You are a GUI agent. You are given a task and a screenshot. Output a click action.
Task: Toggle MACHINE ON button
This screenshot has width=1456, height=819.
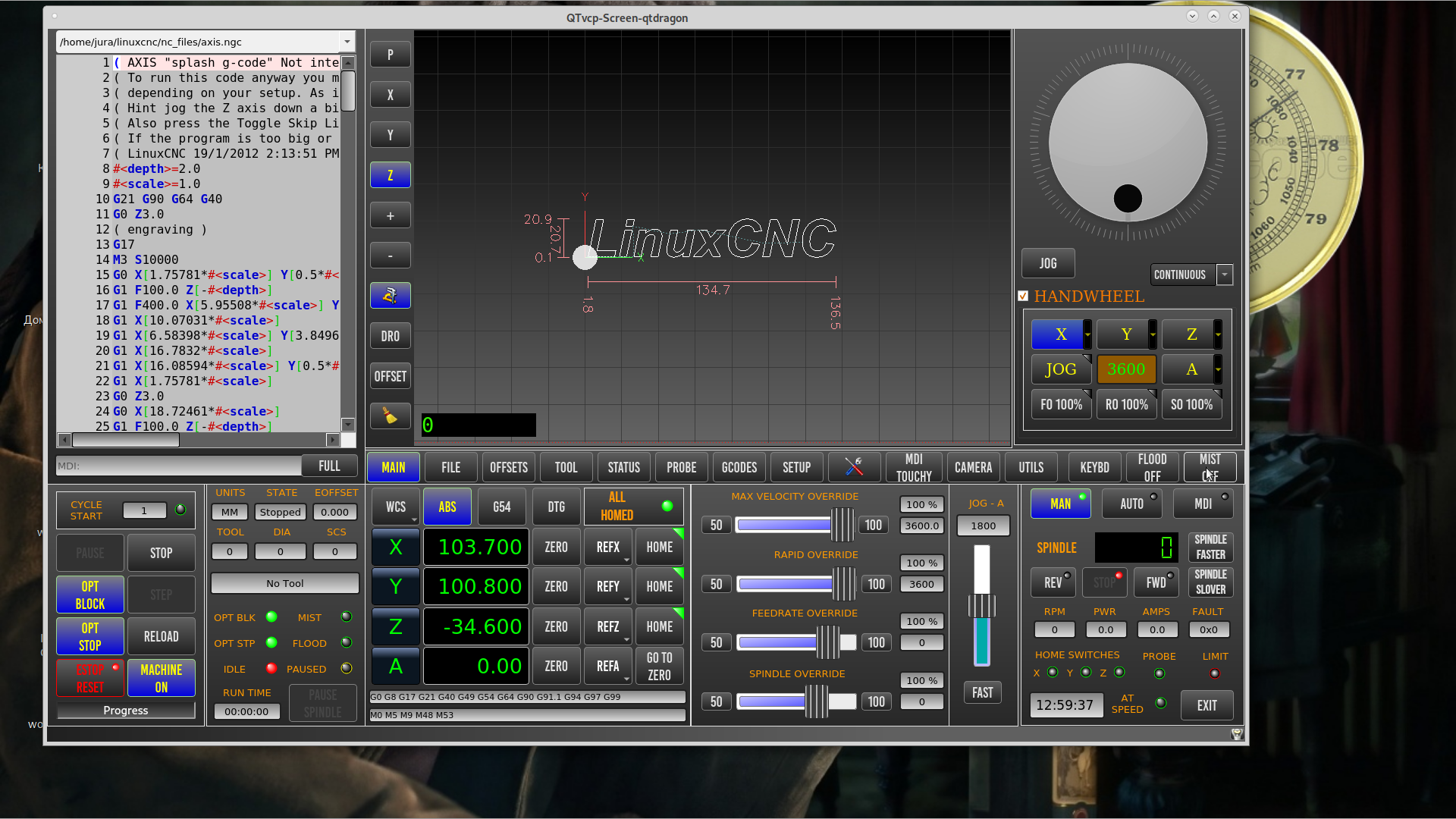tap(162, 678)
